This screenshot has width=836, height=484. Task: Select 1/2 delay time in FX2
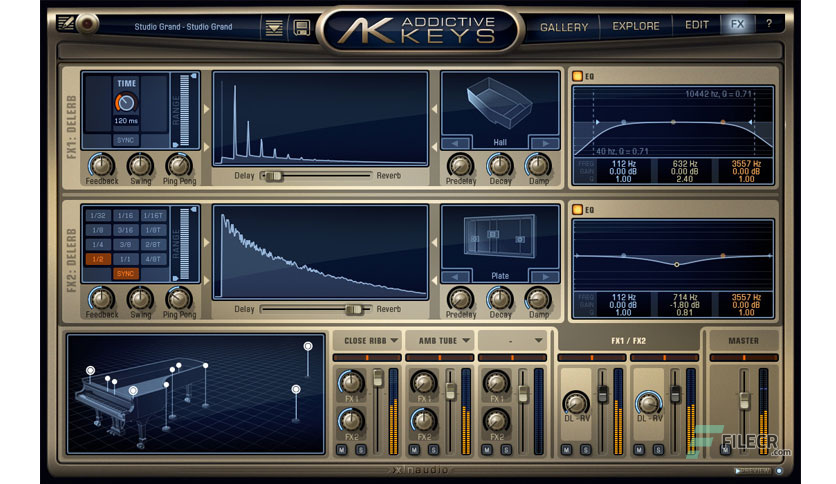98,259
